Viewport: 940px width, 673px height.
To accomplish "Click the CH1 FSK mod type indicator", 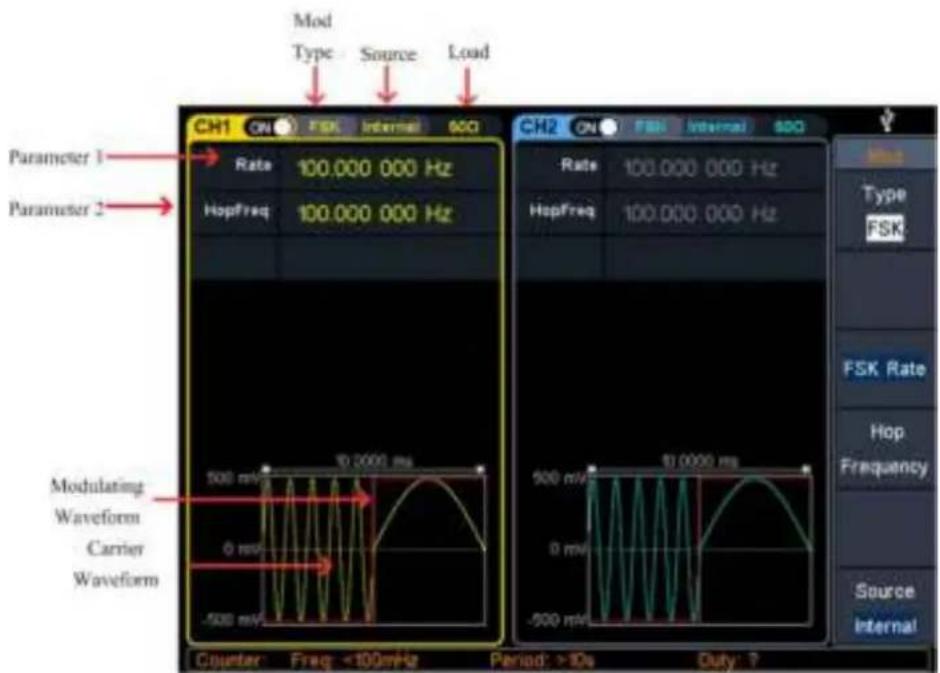I will click(x=324, y=126).
